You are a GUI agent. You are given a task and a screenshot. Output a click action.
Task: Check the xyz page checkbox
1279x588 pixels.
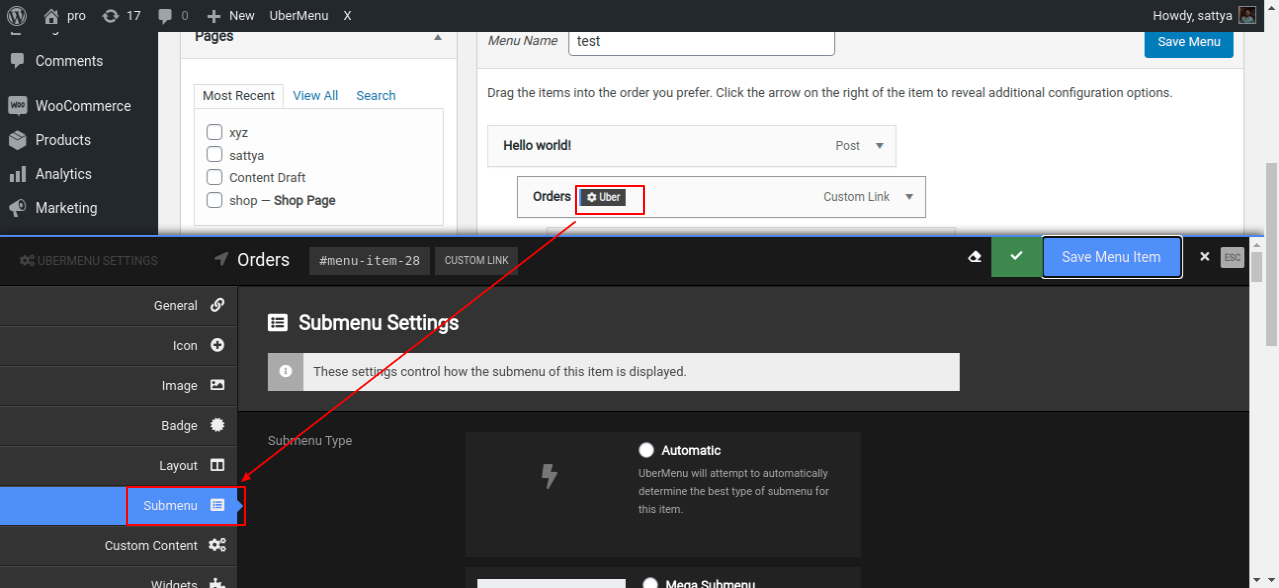click(214, 132)
